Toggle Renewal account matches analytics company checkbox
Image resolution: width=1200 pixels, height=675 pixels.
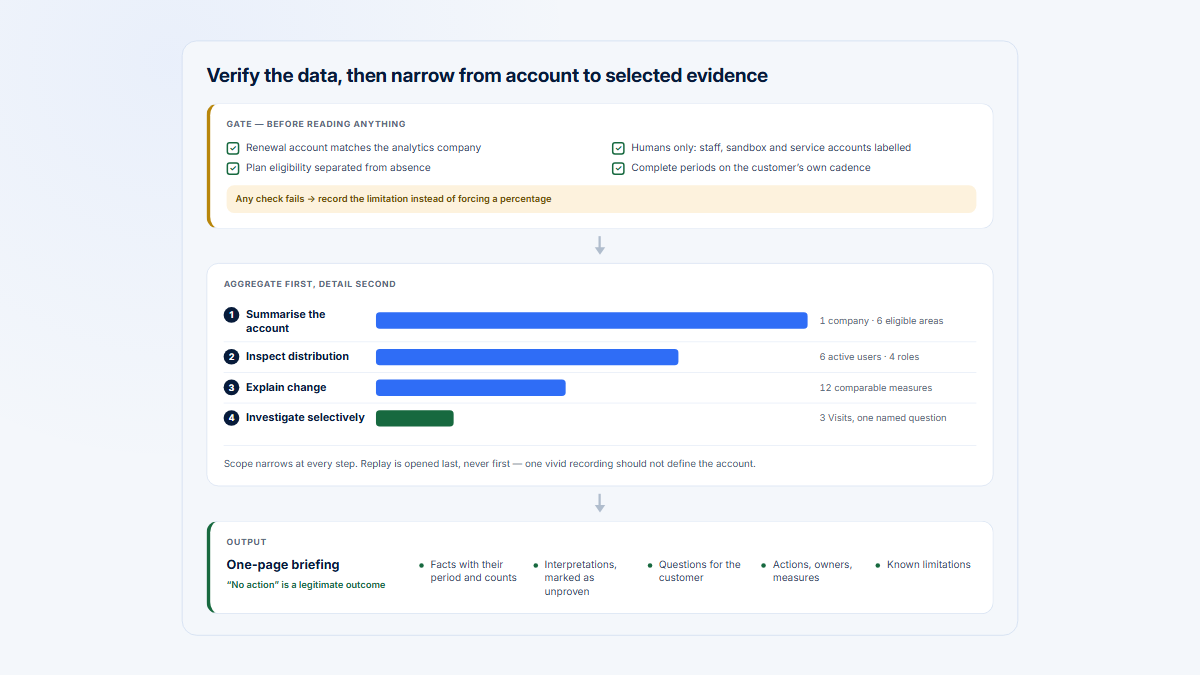point(233,148)
